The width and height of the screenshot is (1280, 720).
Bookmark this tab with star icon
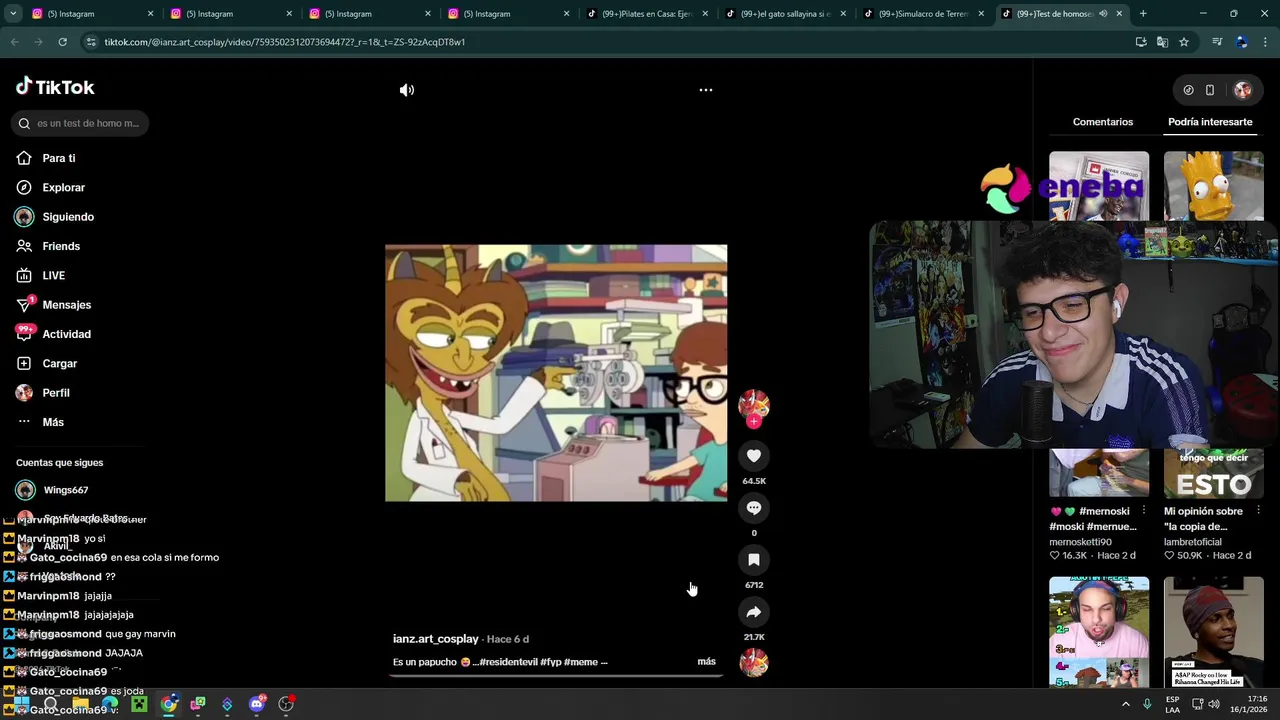tap(1184, 42)
